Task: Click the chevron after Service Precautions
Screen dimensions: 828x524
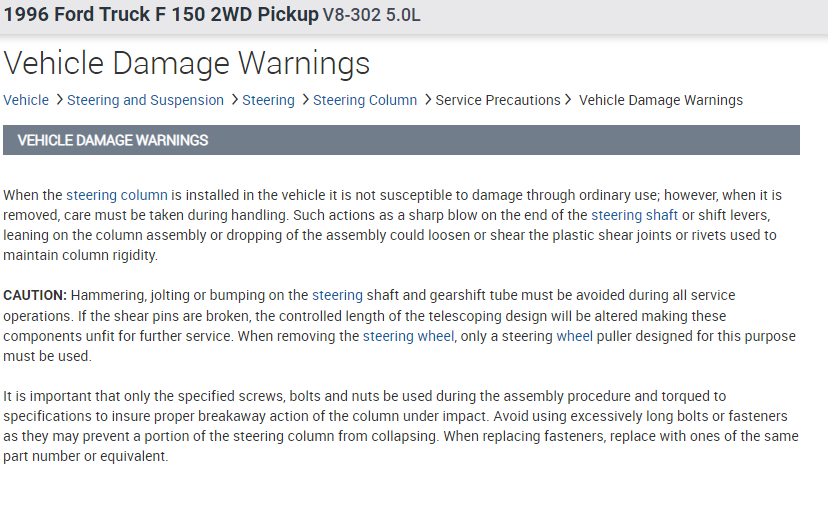Action: coord(568,100)
